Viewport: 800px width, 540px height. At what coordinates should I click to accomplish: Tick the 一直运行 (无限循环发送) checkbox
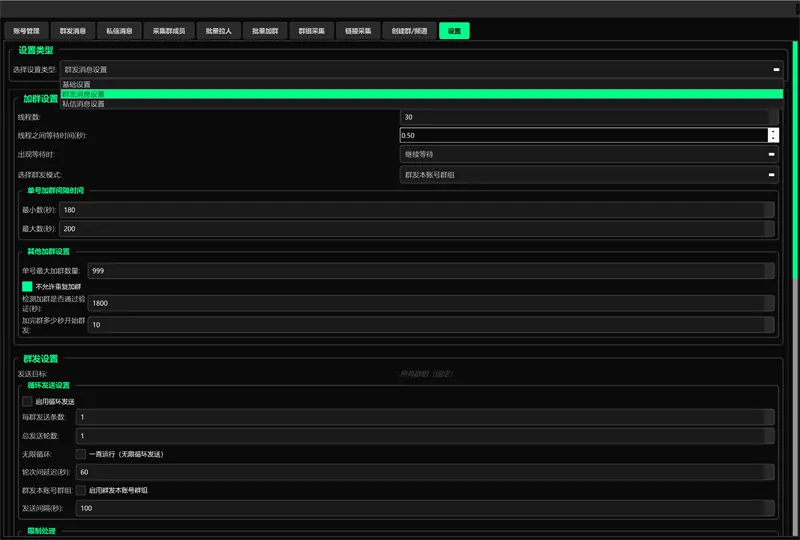coord(81,453)
